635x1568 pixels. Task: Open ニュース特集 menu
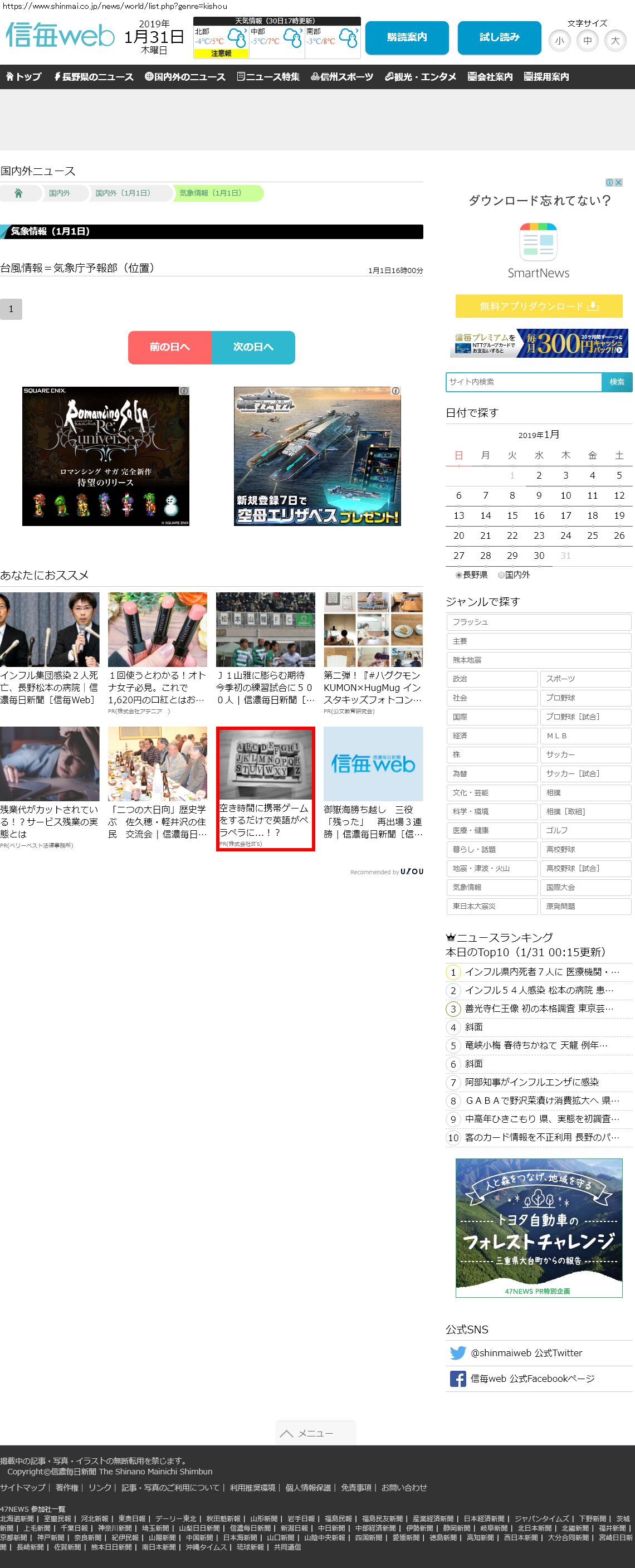(268, 77)
